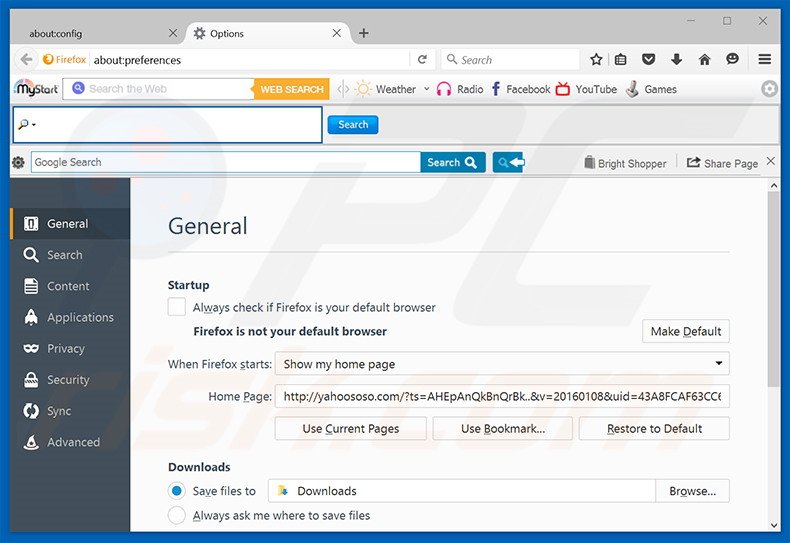The width and height of the screenshot is (790, 543).
Task: Open Games from MyStart toolbar
Action: [651, 89]
